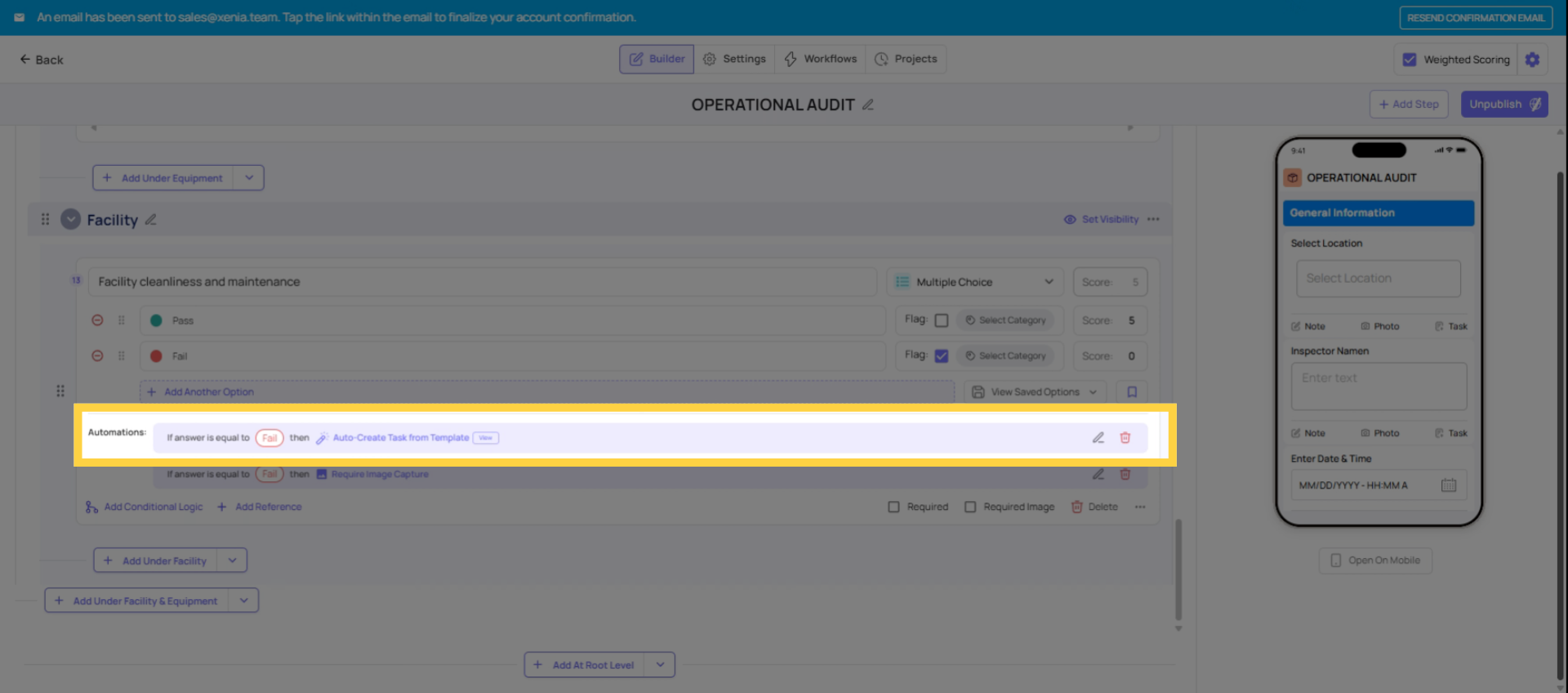Click Add At Root Level button
Screen dimensions: 1568x693
[x=585, y=665]
